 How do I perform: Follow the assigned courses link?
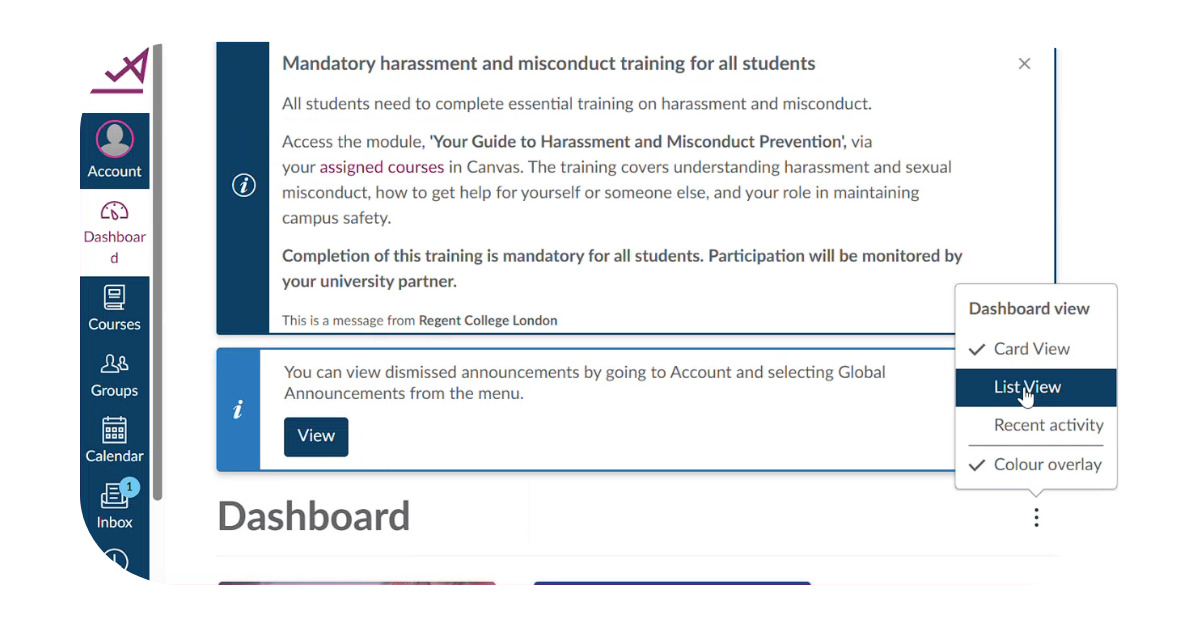(x=381, y=167)
